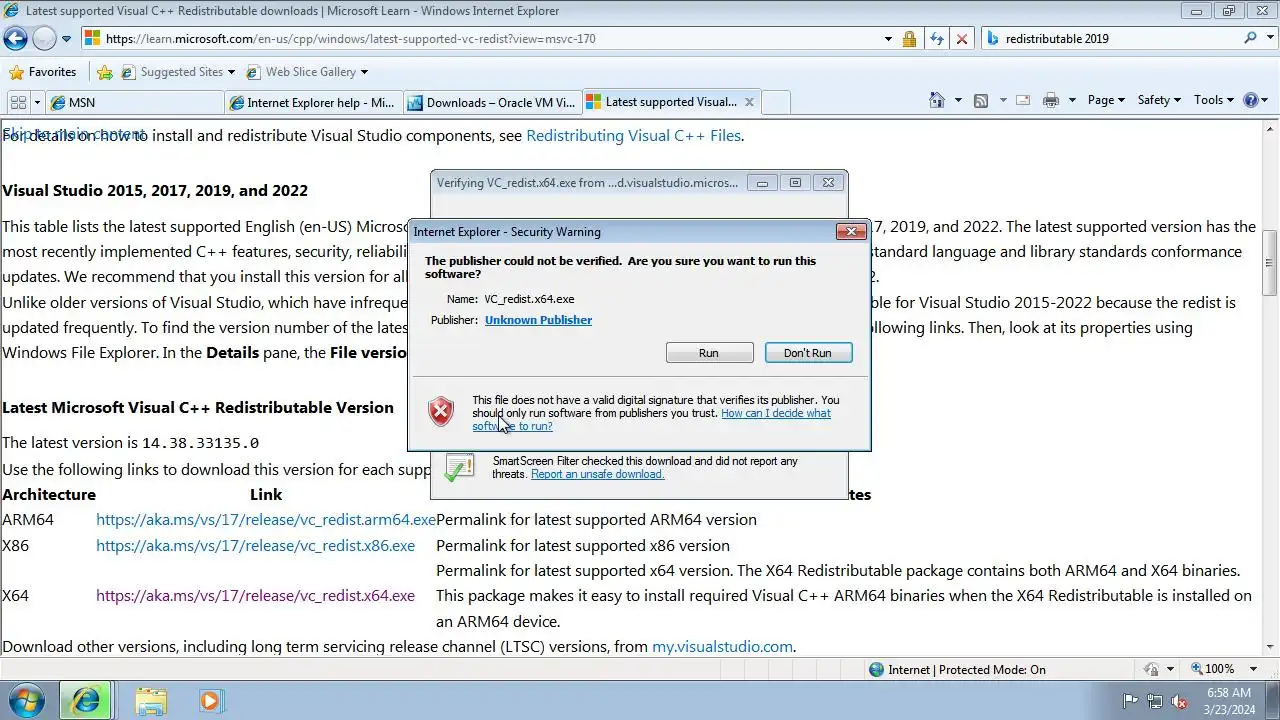Restore the Verifying VC_redist download window
The height and width of the screenshot is (720, 1280).
point(795,183)
